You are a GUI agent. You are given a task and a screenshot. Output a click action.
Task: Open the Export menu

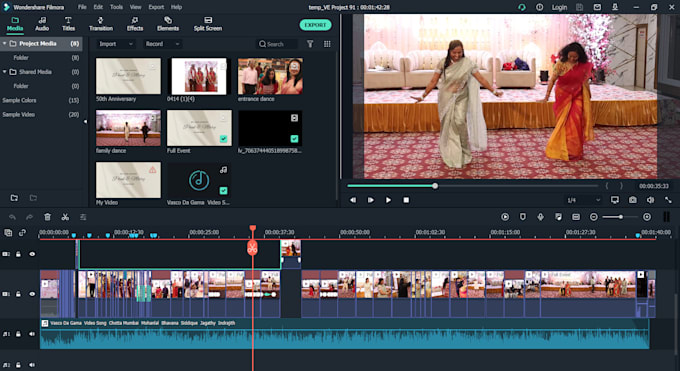tap(156, 7)
